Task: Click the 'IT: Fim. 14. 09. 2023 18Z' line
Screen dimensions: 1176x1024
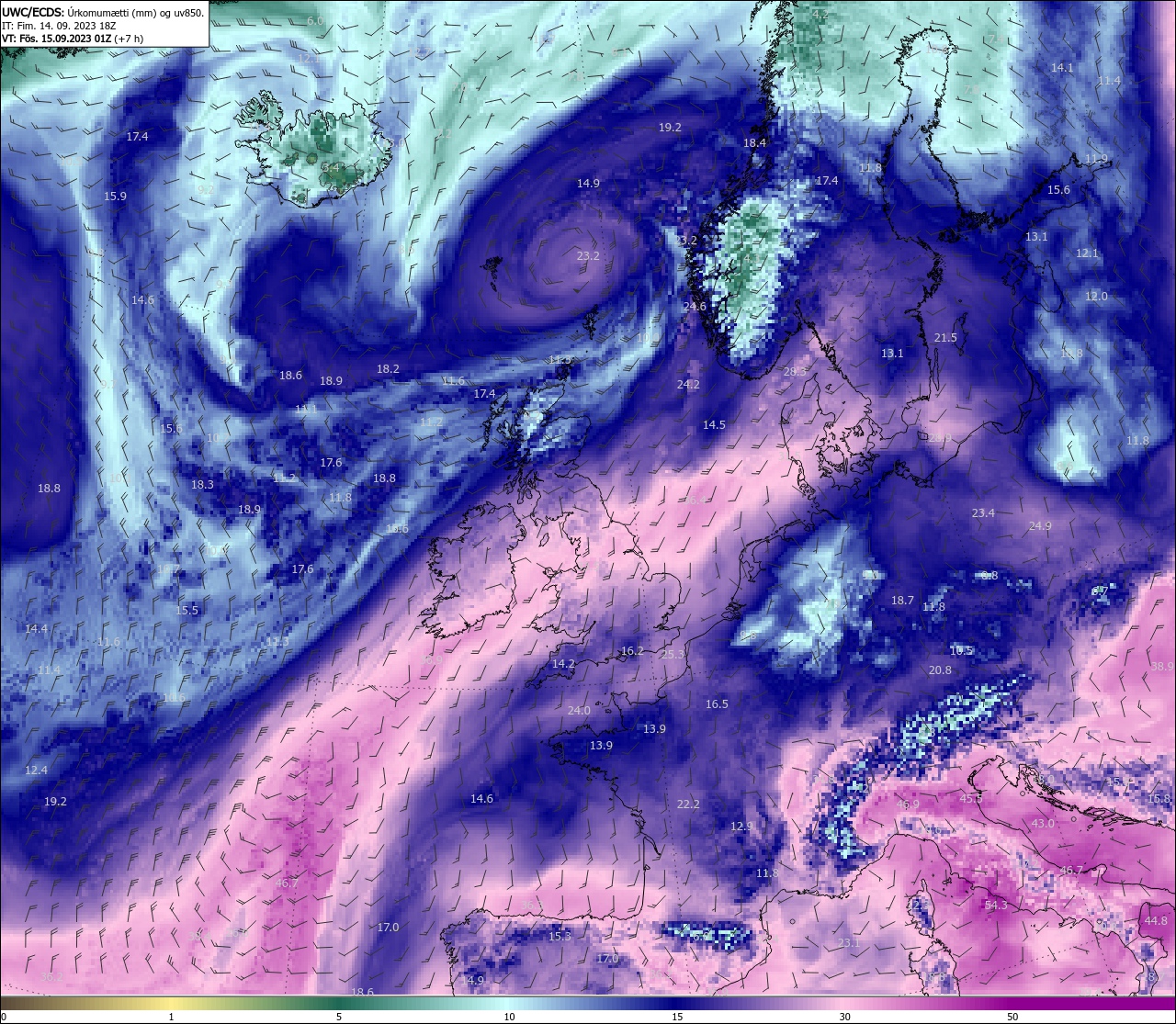Action: coord(59,26)
